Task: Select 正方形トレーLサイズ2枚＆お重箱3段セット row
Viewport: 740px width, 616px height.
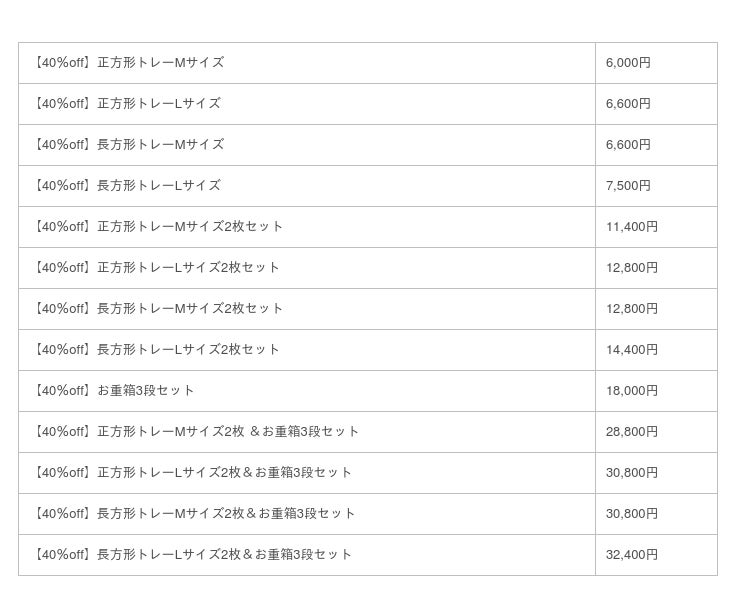Action: coord(368,473)
